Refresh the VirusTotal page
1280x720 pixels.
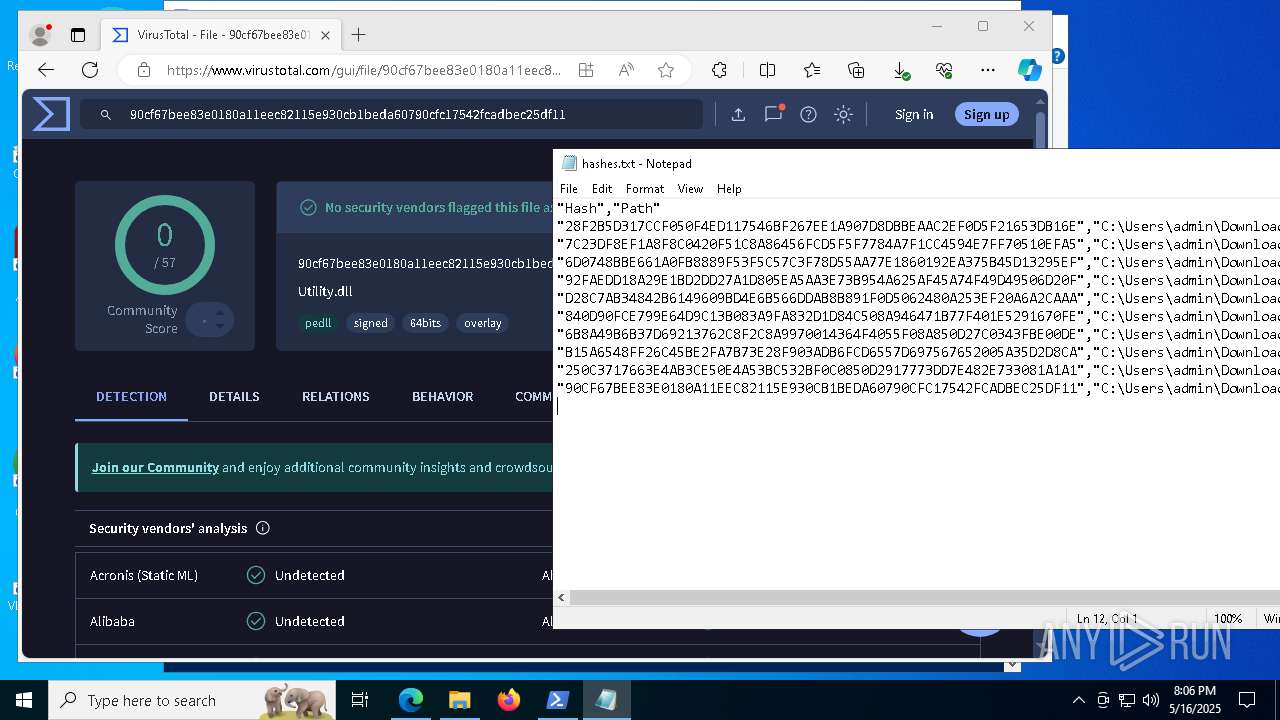coord(90,70)
